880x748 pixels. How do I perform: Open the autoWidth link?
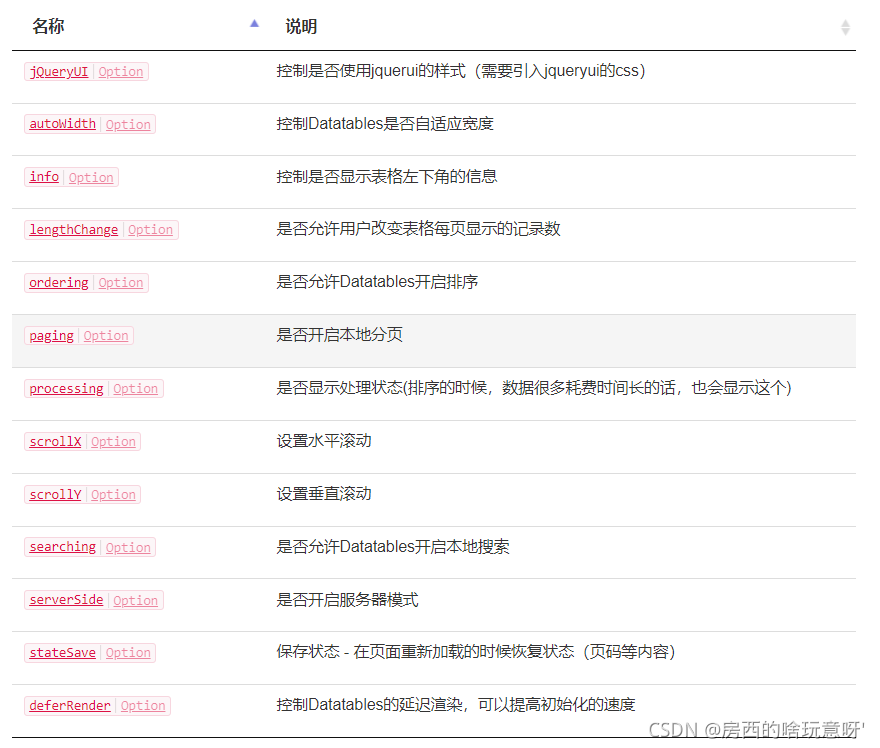(x=62, y=124)
